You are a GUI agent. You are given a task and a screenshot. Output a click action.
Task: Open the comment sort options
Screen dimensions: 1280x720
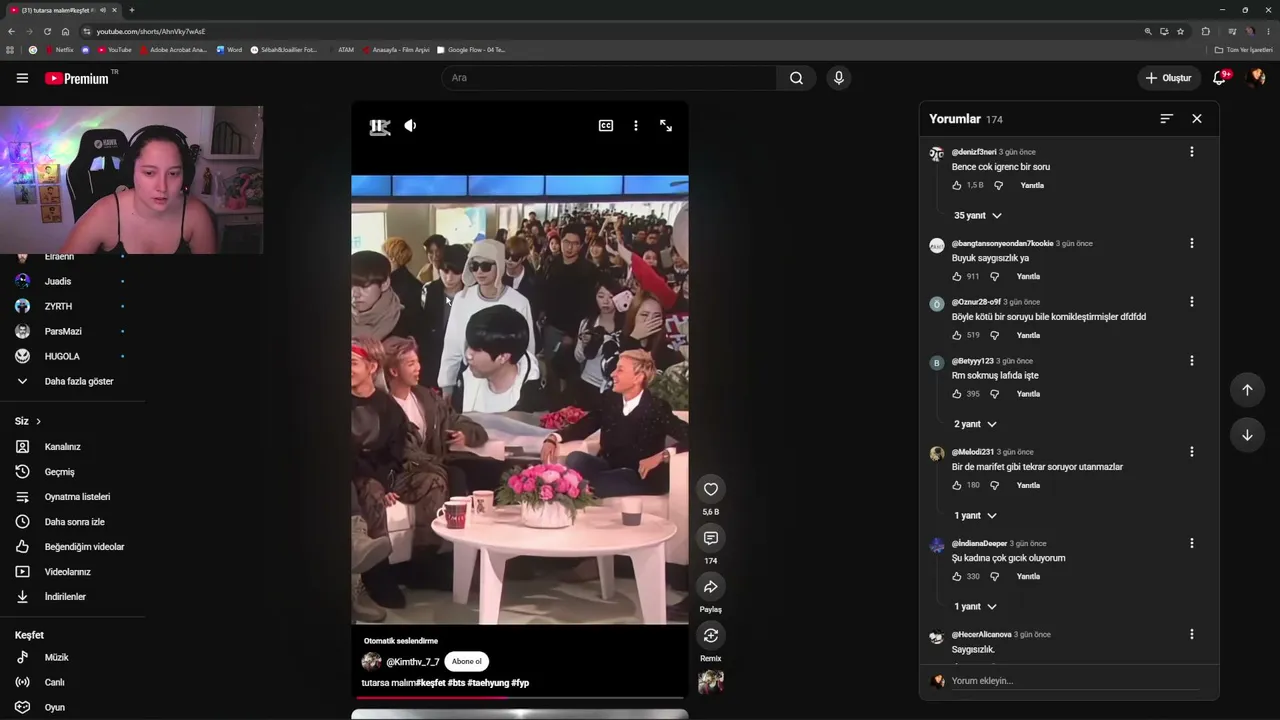click(1166, 119)
